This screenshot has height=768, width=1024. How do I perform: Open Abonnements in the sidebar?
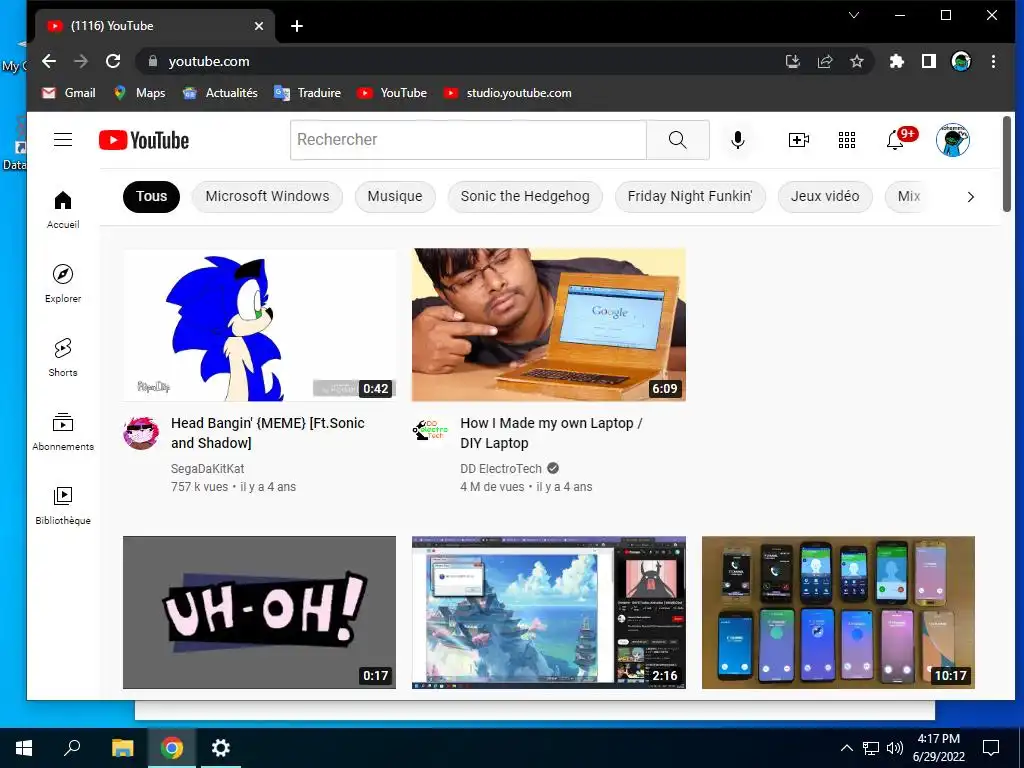[63, 431]
